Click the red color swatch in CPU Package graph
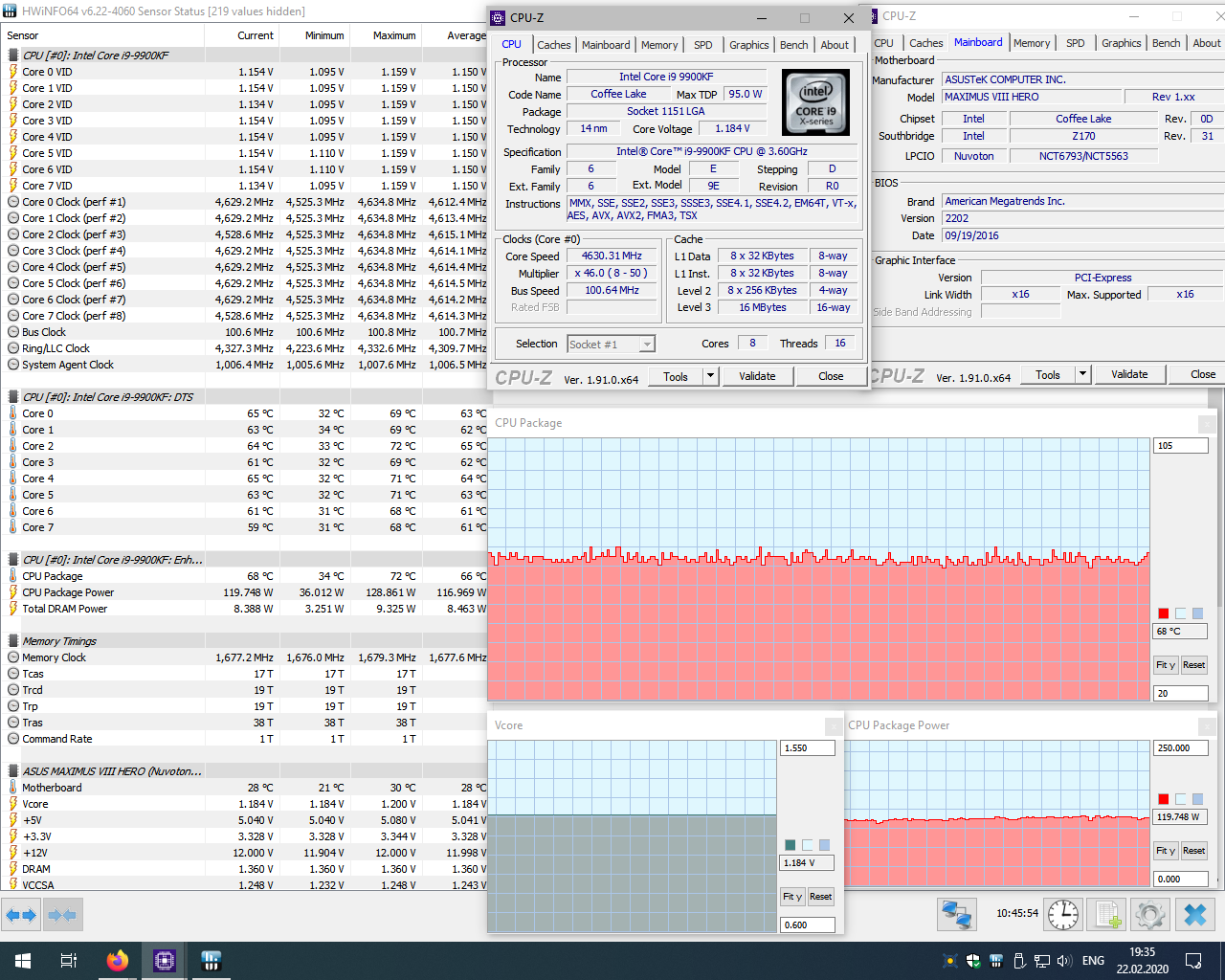 pyautogui.click(x=1164, y=613)
